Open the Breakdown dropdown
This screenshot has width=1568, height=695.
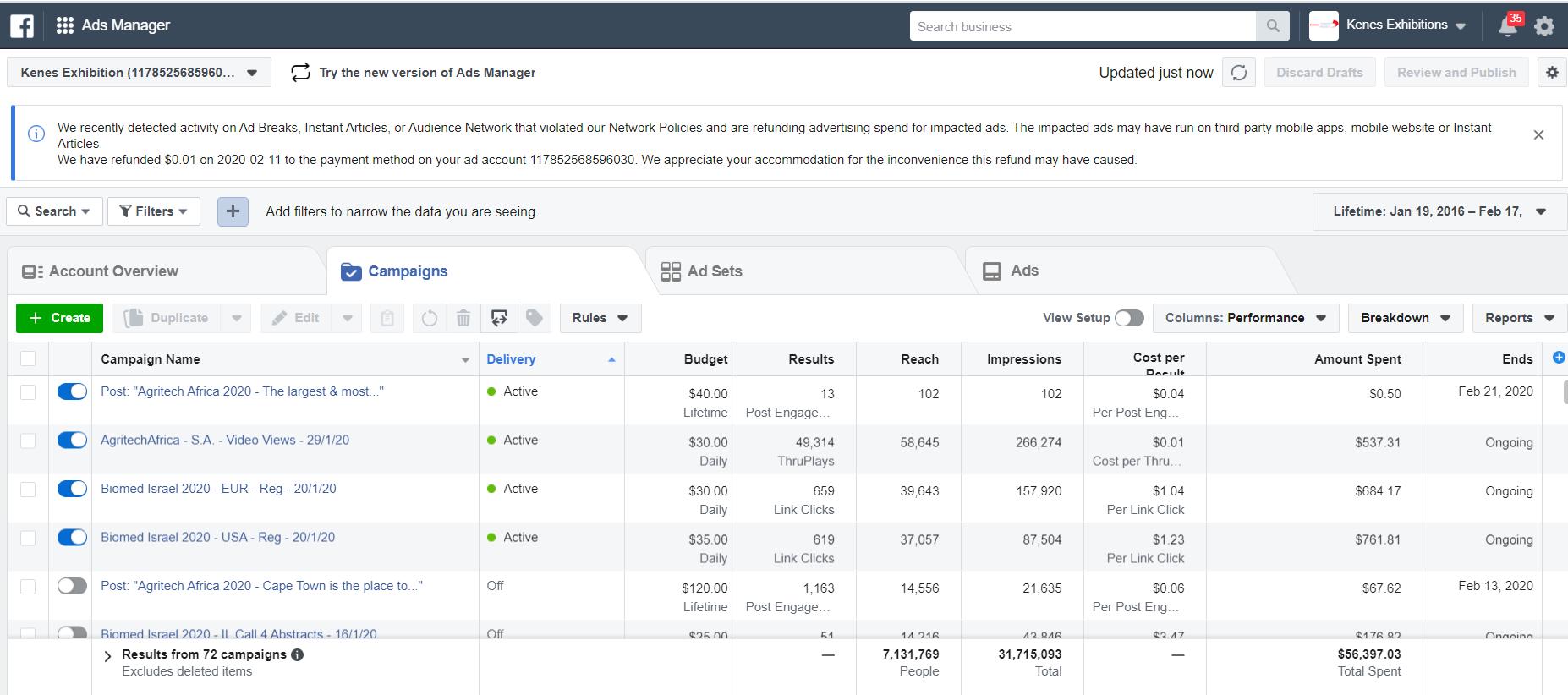[x=1406, y=318]
